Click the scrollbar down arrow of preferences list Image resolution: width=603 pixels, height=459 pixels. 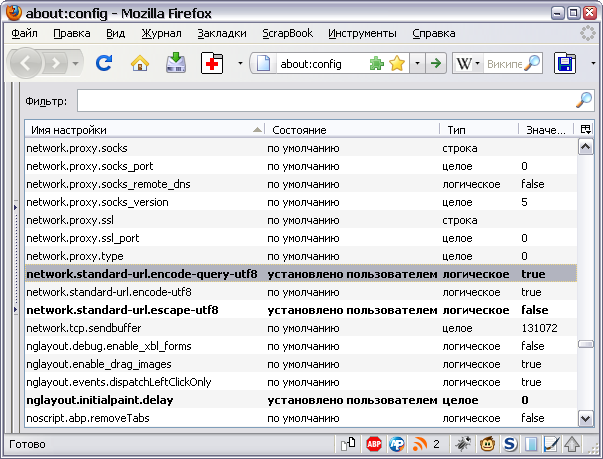(x=585, y=418)
